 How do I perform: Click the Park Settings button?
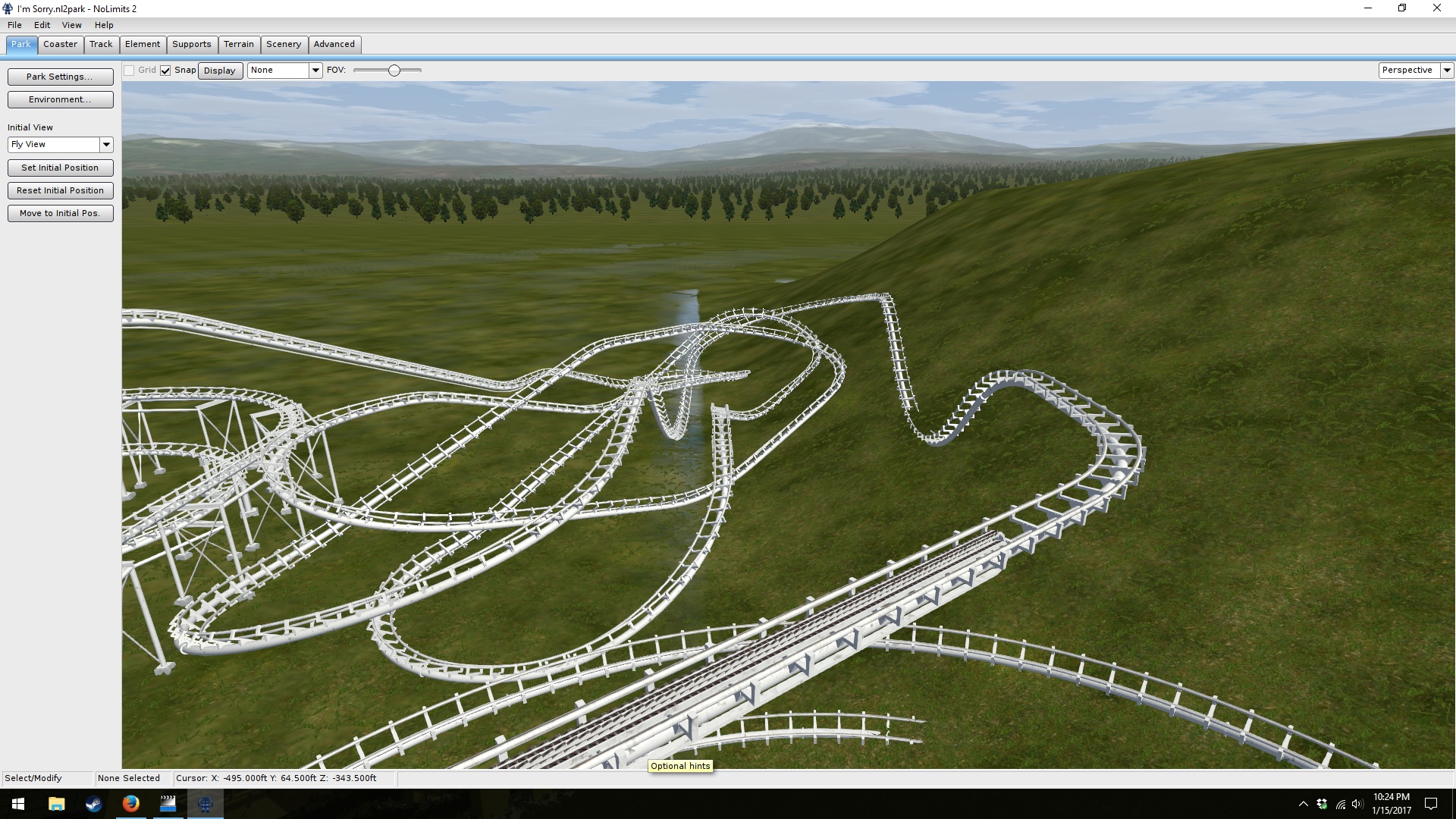pyautogui.click(x=60, y=77)
